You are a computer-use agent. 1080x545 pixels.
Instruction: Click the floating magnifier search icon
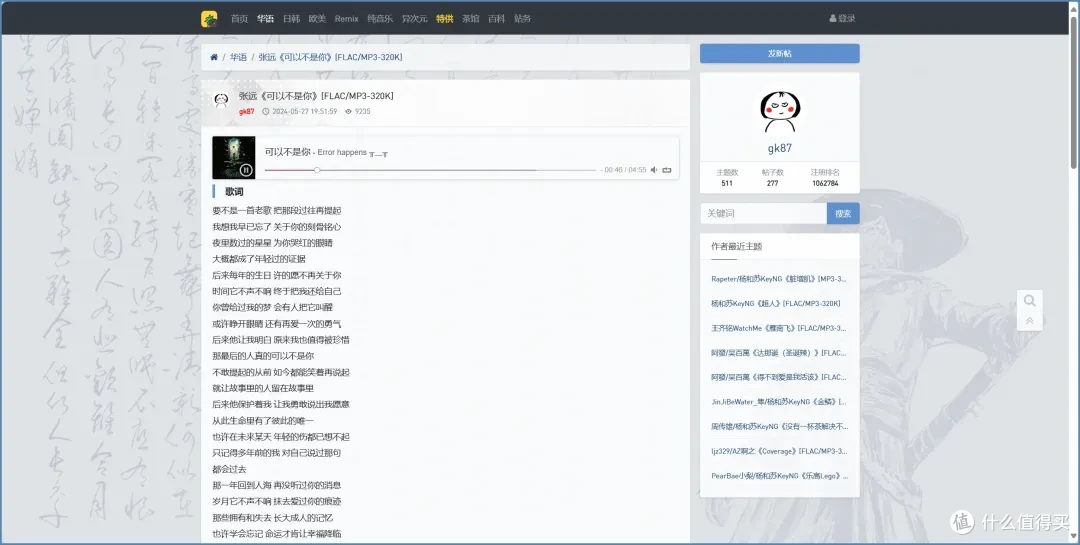(1030, 300)
